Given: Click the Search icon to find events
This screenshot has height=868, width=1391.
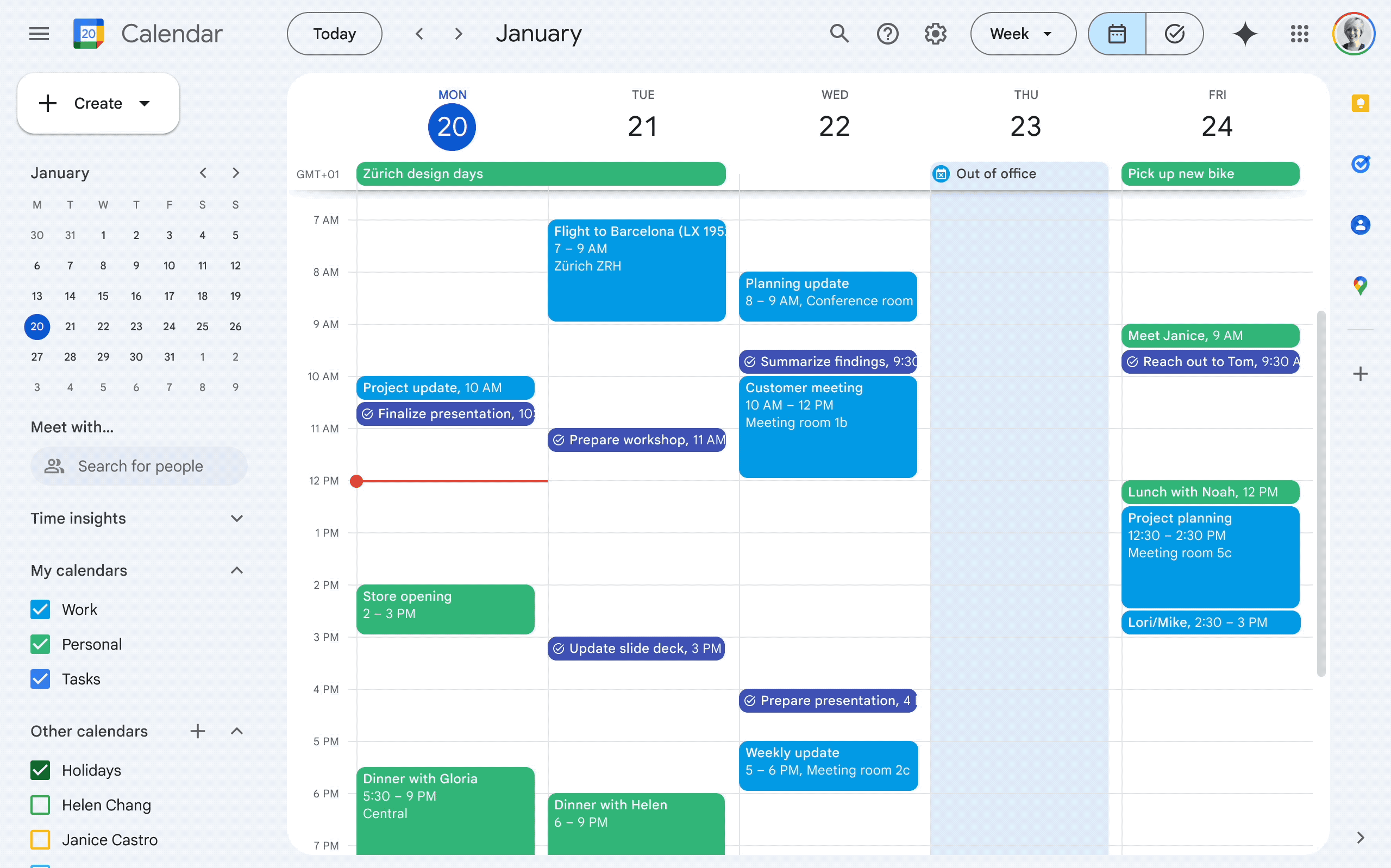Looking at the screenshot, I should 839,33.
